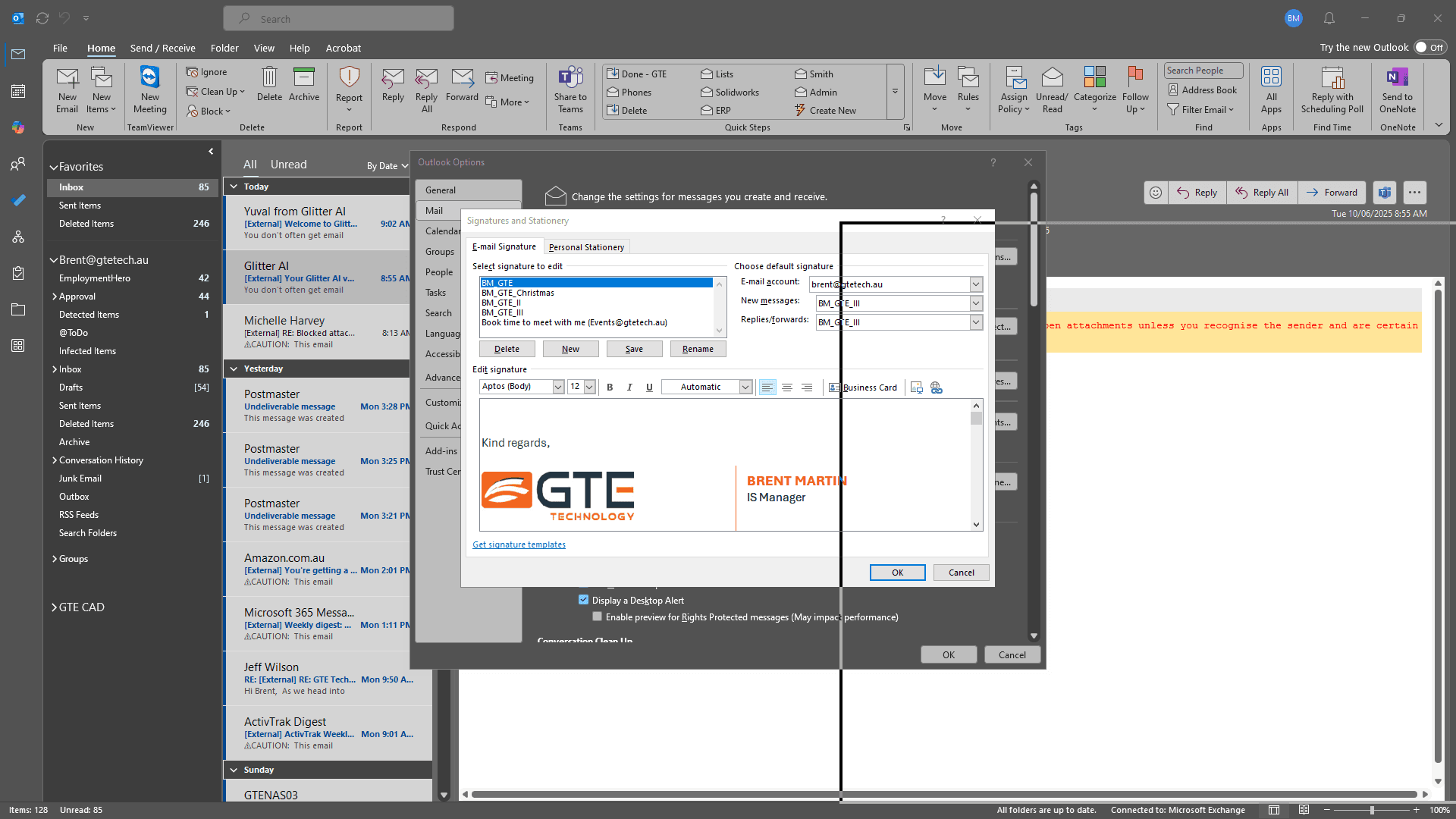Screen dimensions: 1456x819
Task: Open Address Book
Action: pos(1203,89)
